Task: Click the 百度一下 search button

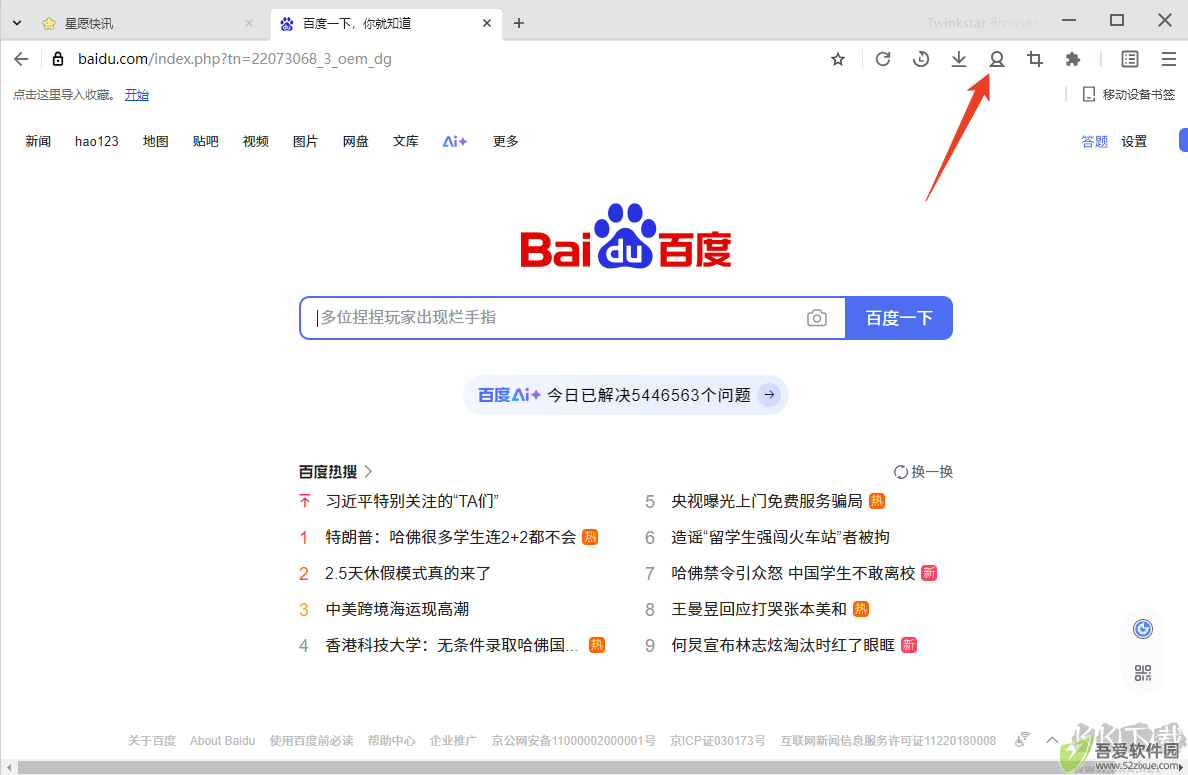Action: click(x=899, y=318)
